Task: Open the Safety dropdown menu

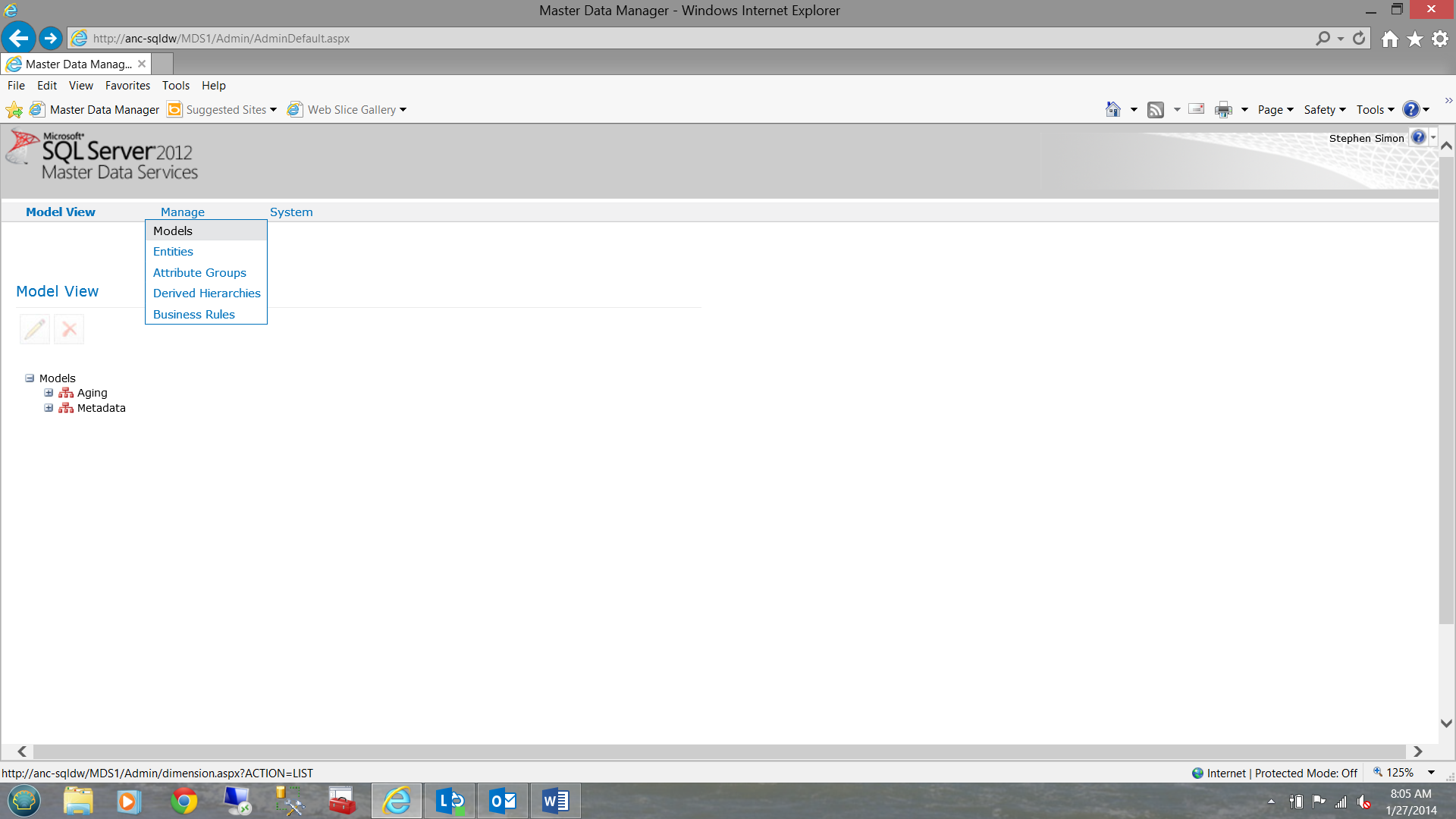Action: 1324,110
